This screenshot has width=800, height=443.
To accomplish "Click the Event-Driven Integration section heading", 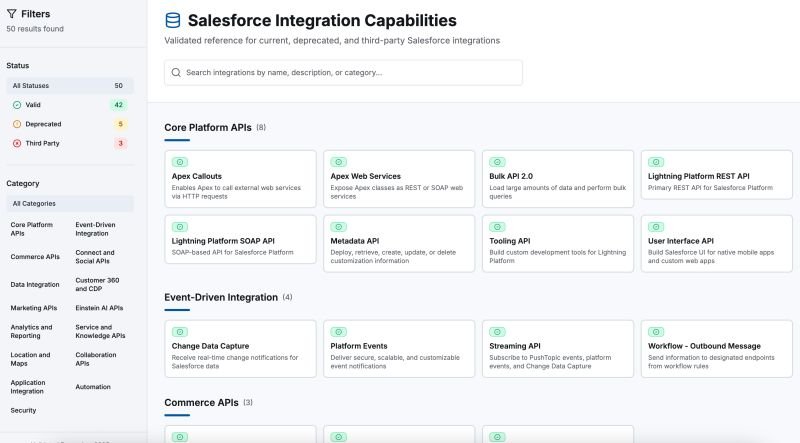I will pos(221,298).
